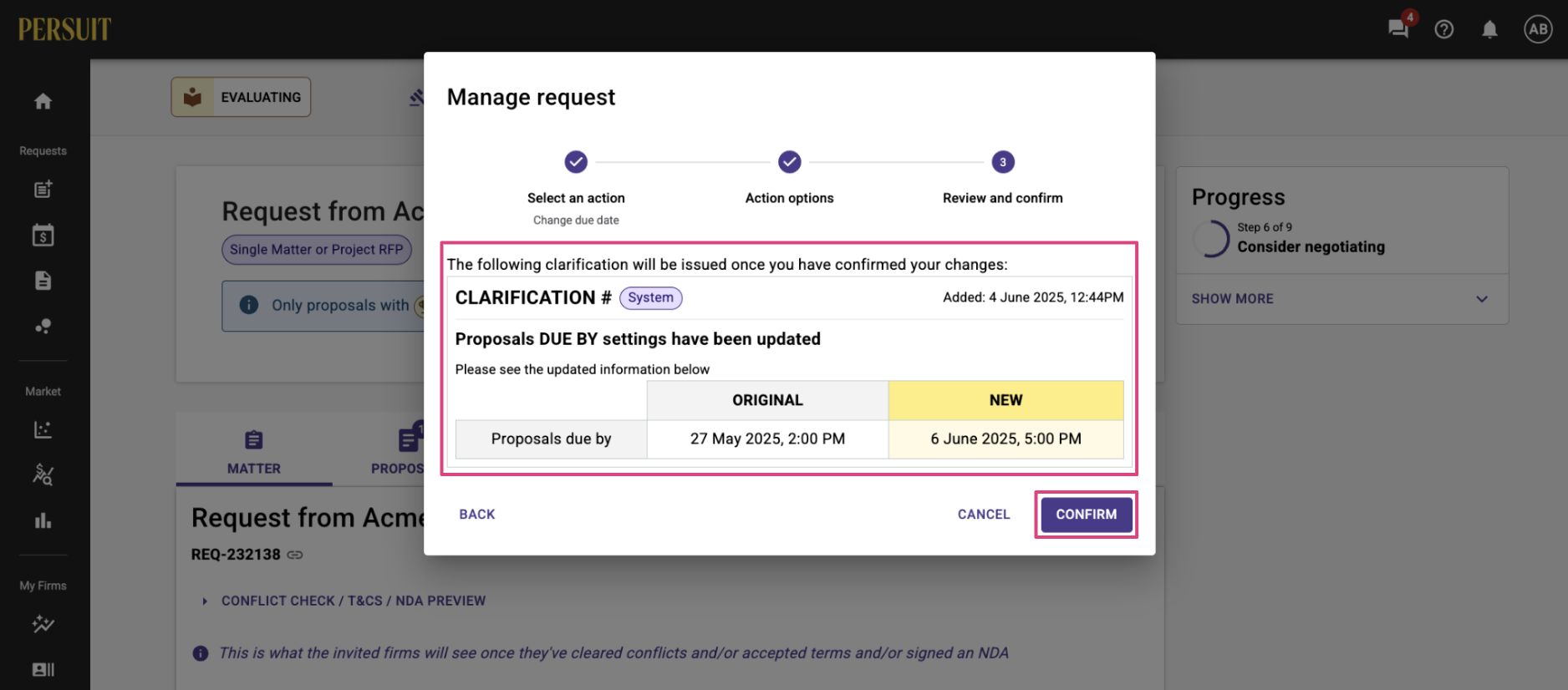Click the Back button

pos(477,515)
